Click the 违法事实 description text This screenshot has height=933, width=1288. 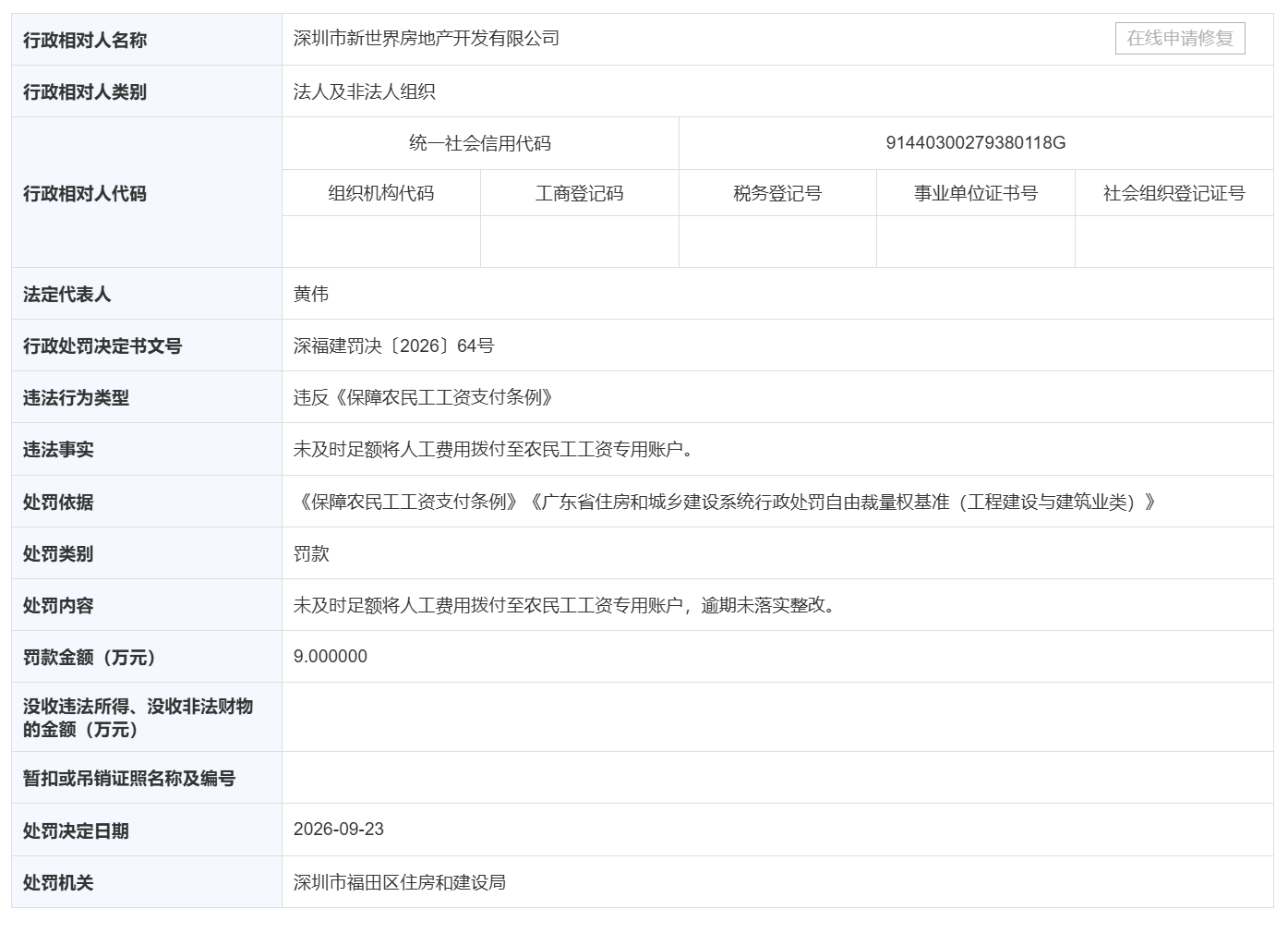point(496,450)
